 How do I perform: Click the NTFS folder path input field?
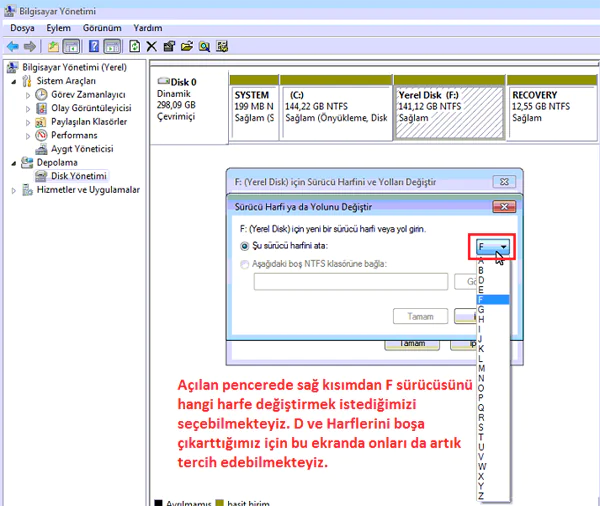point(351,282)
